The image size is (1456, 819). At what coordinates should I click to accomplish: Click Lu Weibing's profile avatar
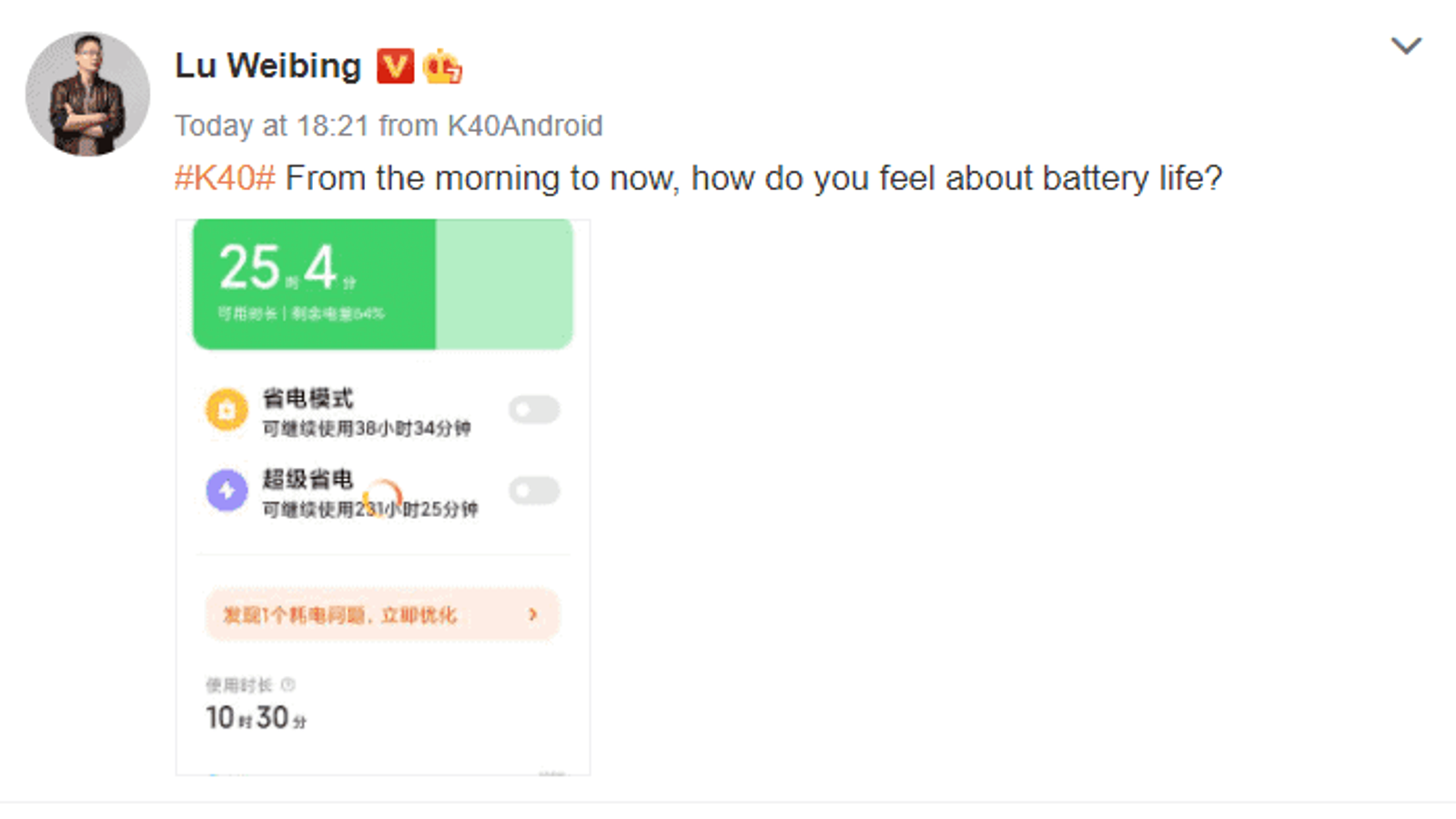pyautogui.click(x=87, y=94)
